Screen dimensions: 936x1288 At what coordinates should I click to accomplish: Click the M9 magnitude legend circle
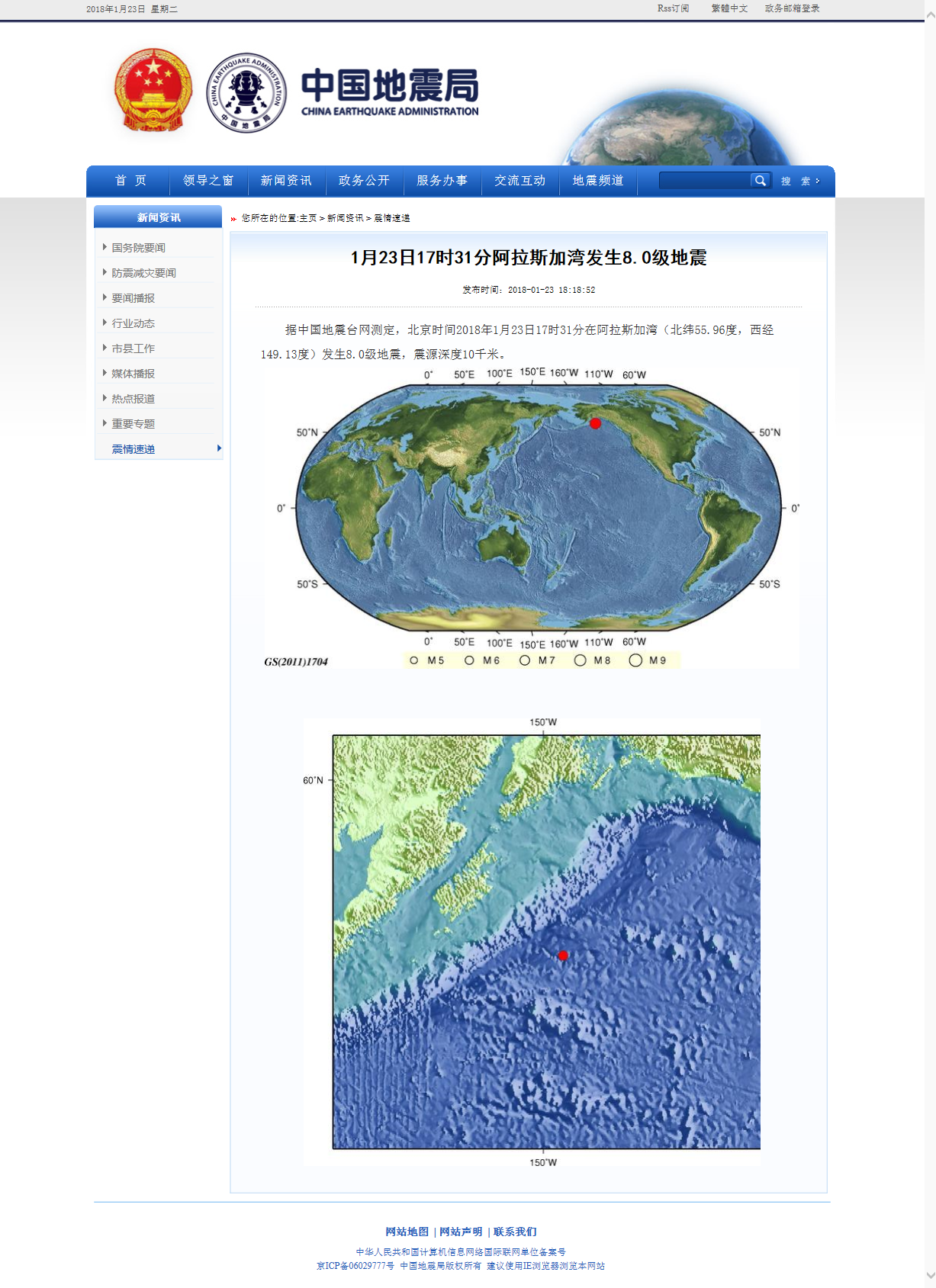pos(635,660)
